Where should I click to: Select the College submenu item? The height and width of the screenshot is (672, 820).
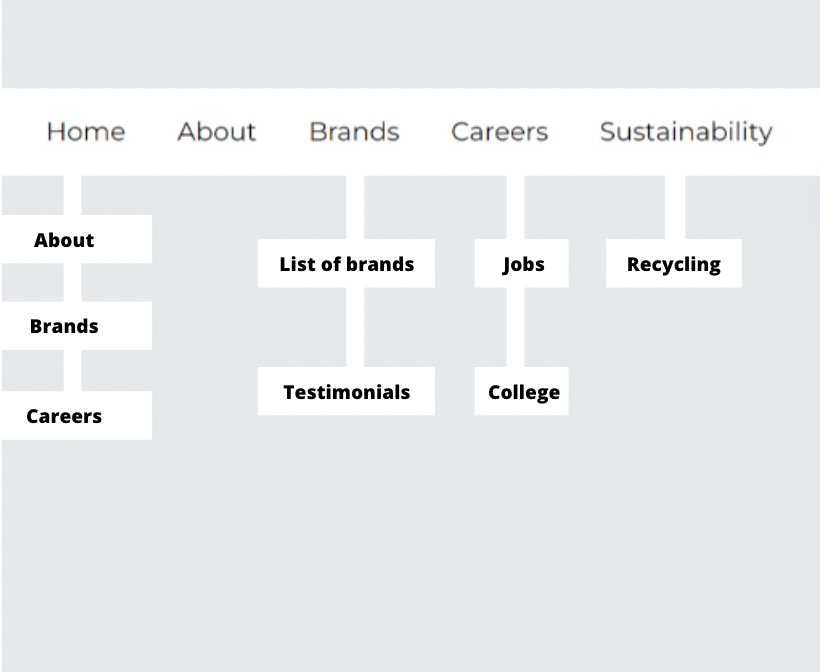pos(521,392)
